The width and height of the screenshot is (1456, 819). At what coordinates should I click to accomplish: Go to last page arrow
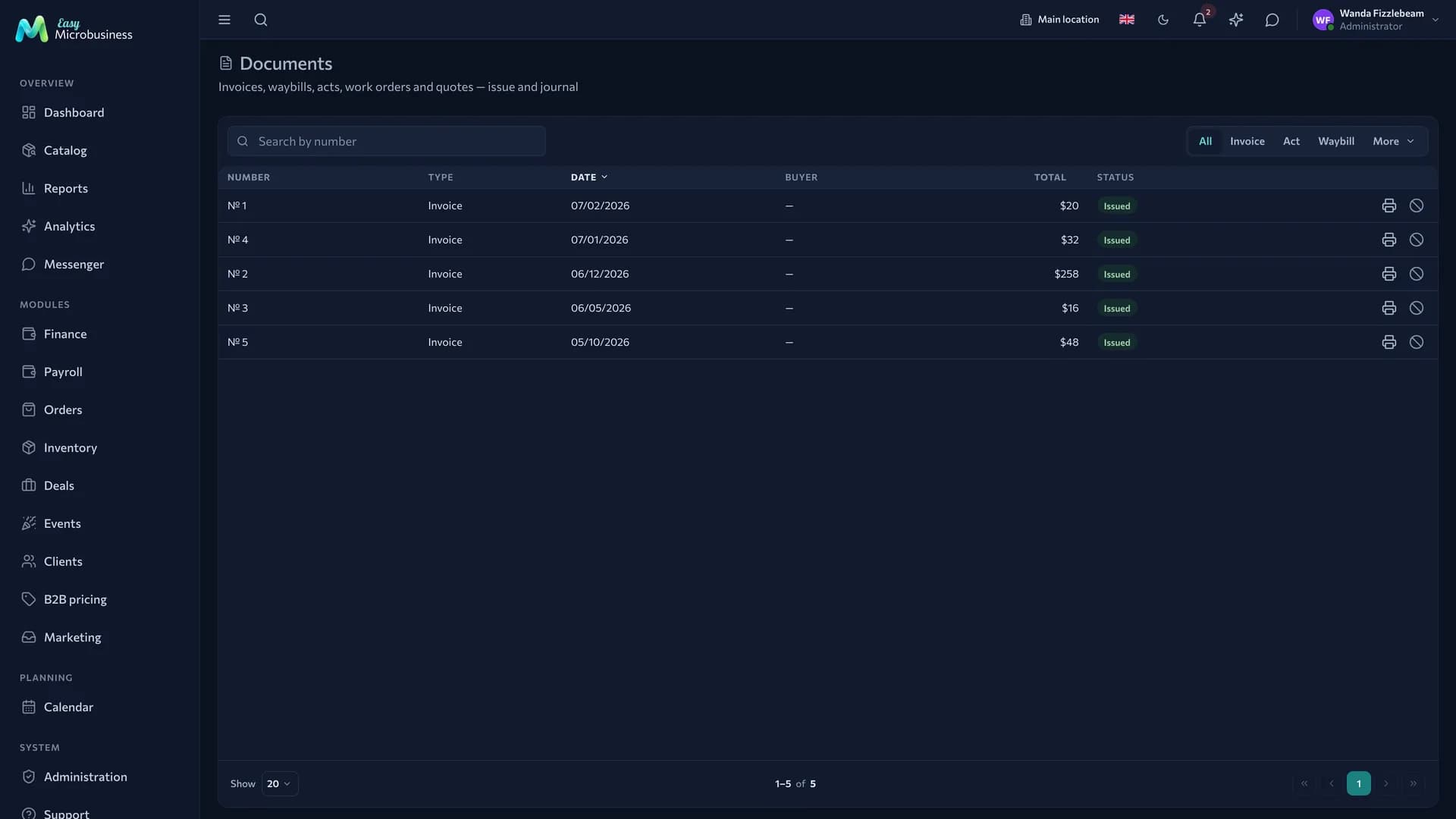point(1414,784)
